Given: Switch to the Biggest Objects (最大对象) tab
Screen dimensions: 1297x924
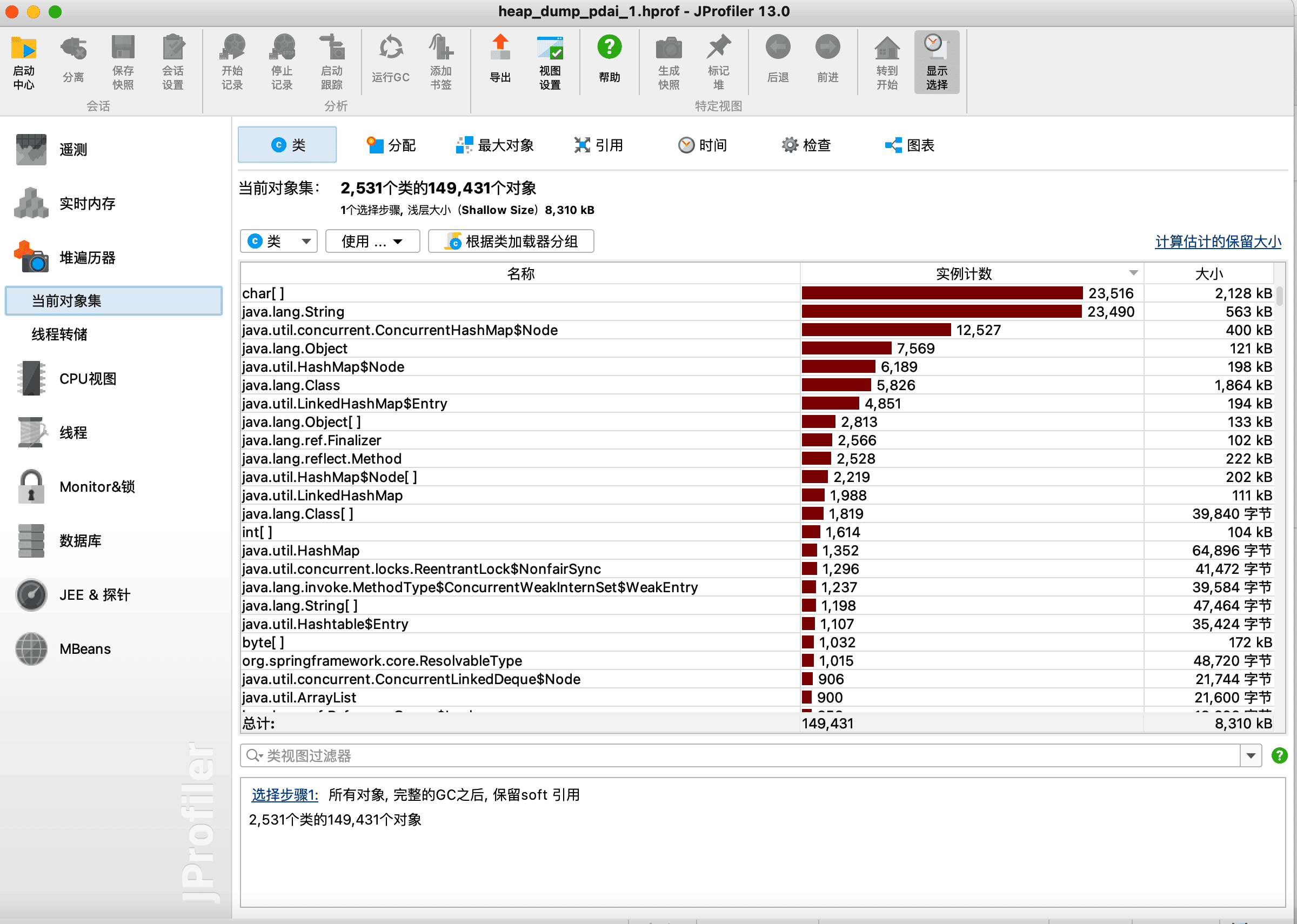Looking at the screenshot, I should tap(495, 146).
